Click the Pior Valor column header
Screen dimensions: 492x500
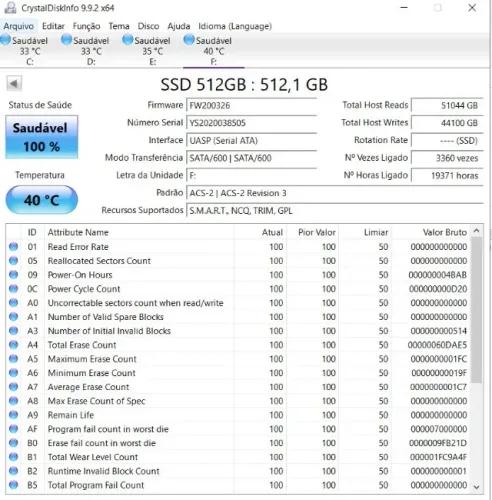(313, 232)
